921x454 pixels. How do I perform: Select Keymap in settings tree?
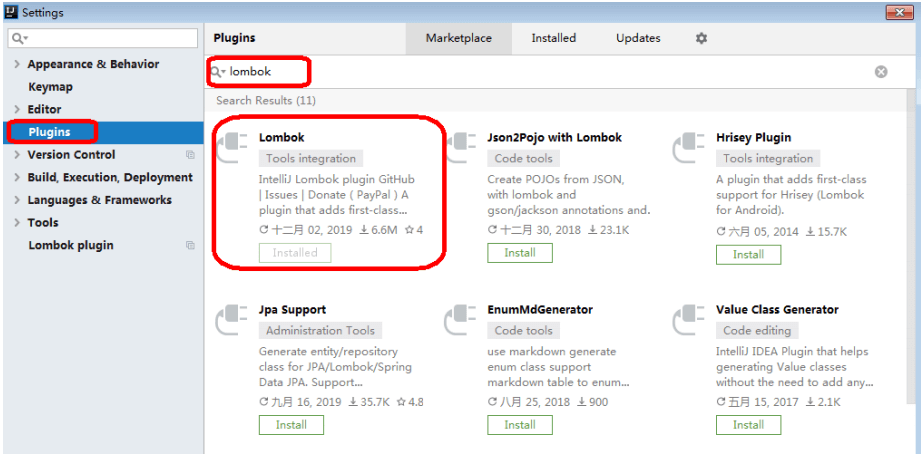[x=51, y=87]
